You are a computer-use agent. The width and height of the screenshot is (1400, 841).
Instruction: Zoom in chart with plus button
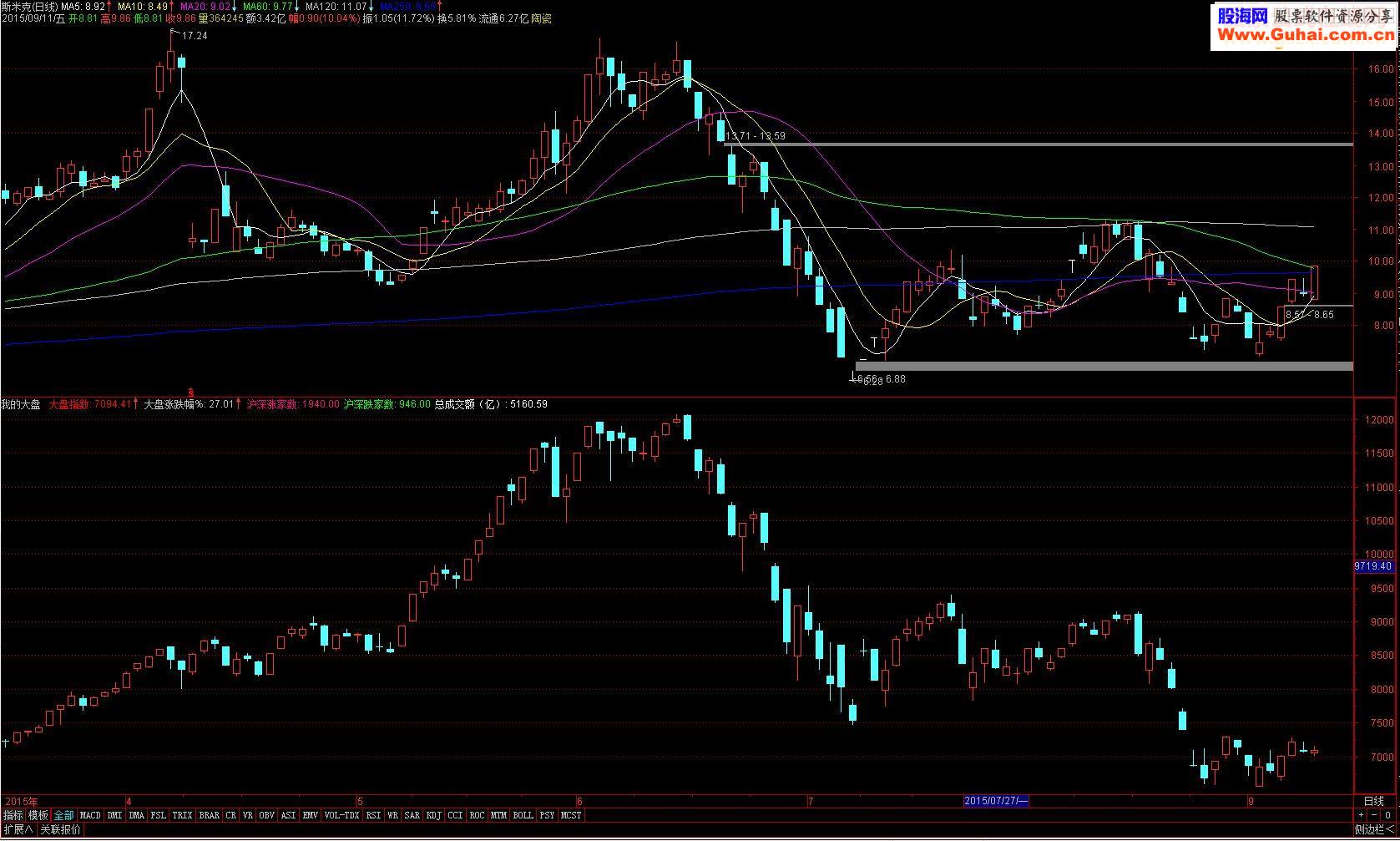click(x=1362, y=815)
